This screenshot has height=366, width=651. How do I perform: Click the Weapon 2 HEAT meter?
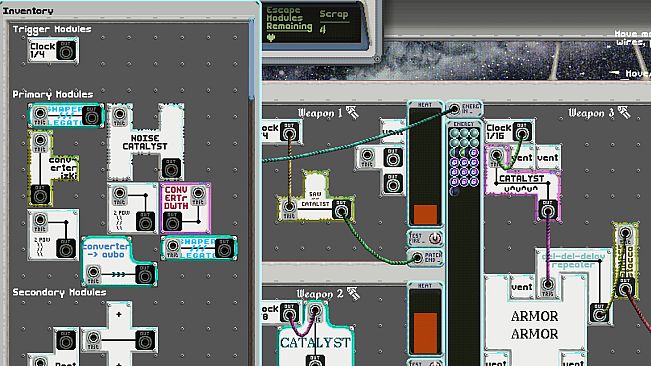point(425,320)
